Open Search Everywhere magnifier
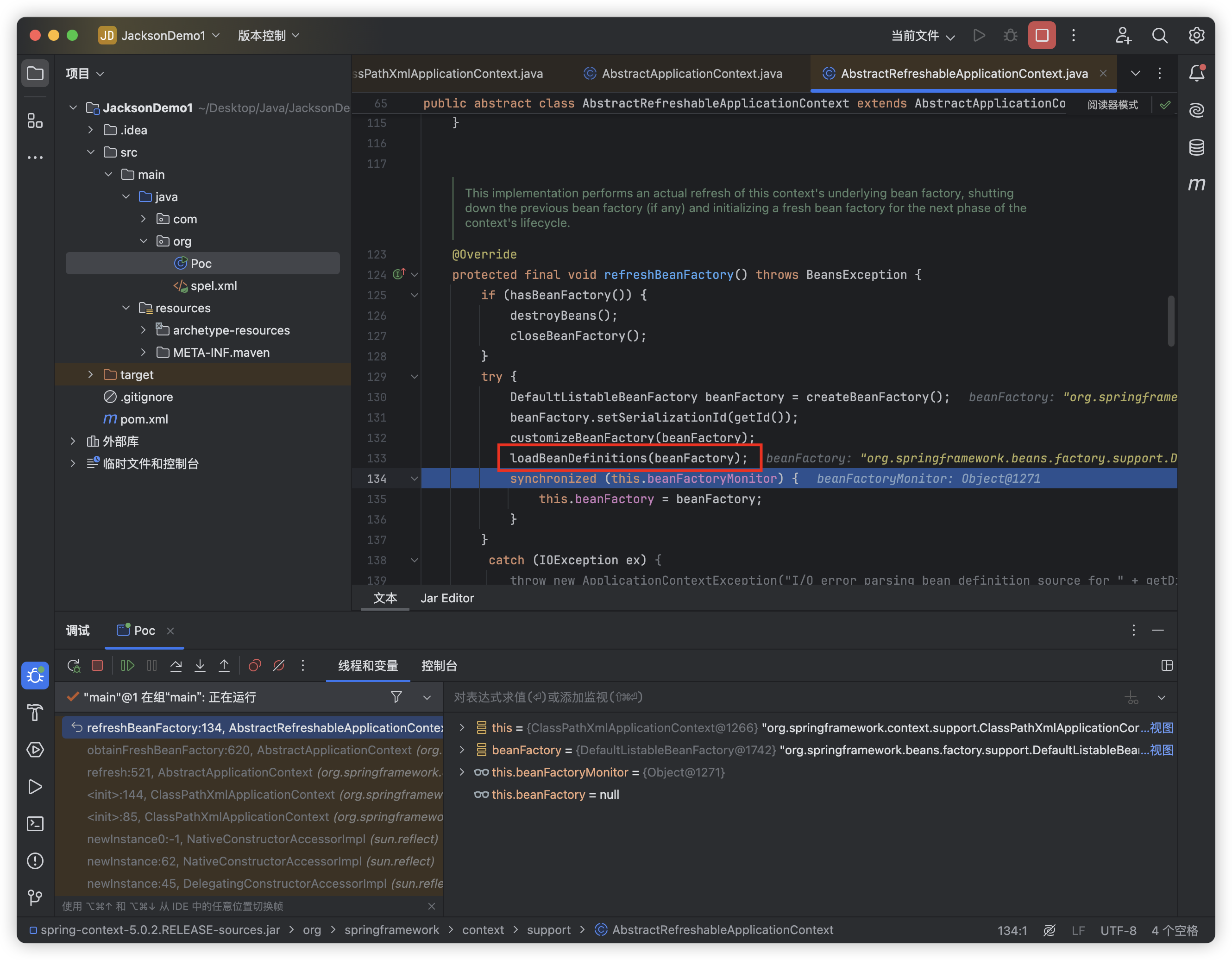1232x960 pixels. (x=1159, y=36)
